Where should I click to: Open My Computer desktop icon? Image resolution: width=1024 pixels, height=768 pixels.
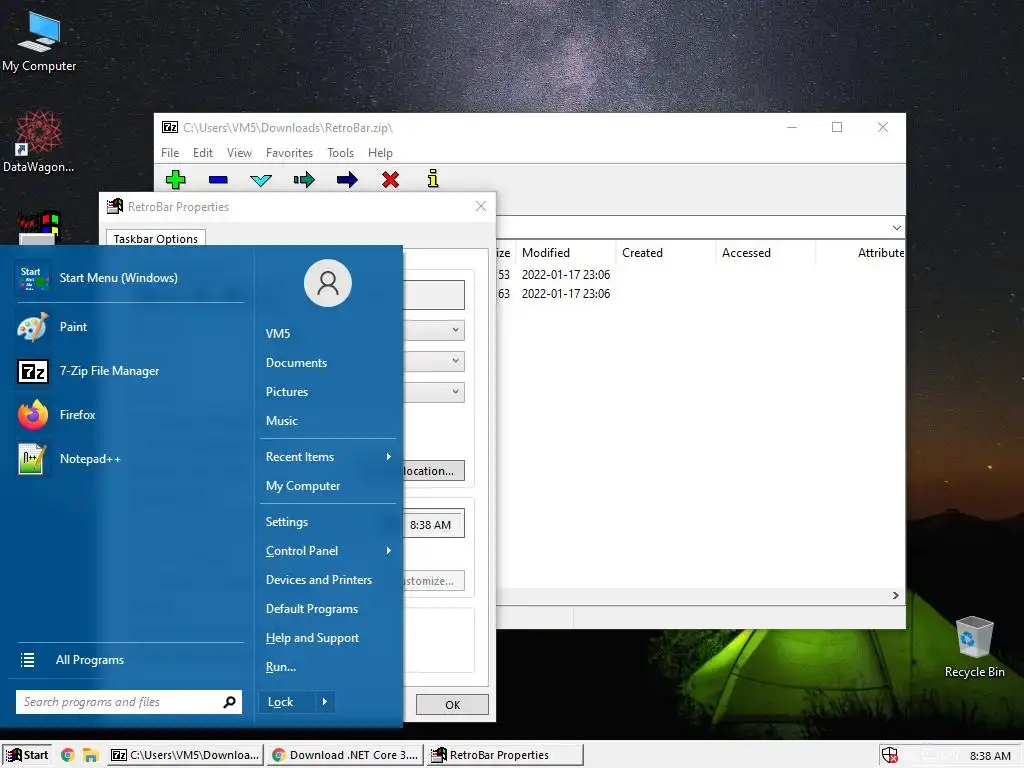tap(39, 42)
